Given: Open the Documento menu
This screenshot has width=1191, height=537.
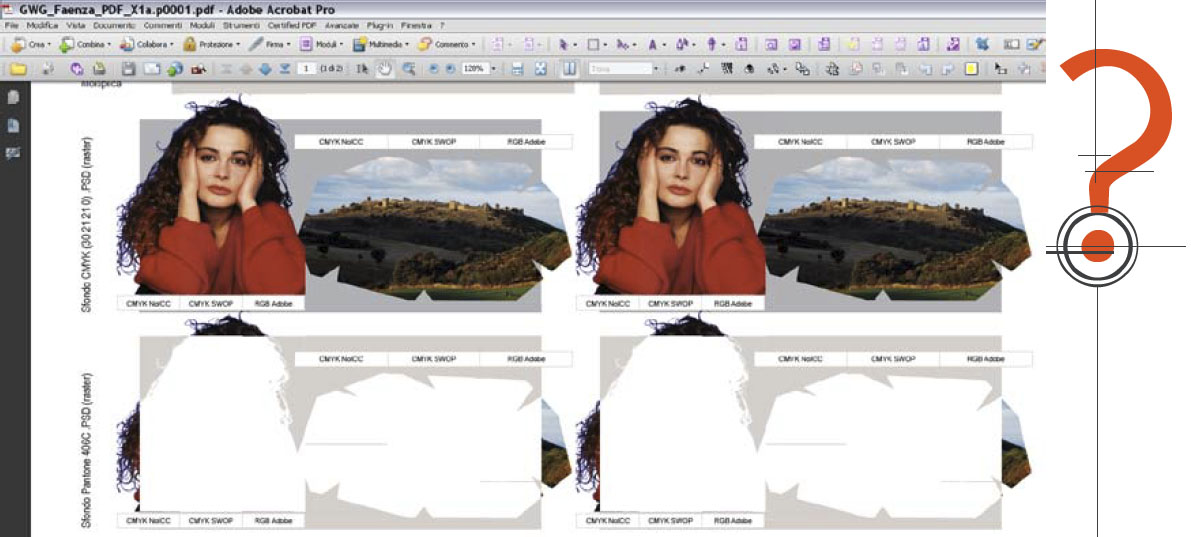Looking at the screenshot, I should click(115, 25).
